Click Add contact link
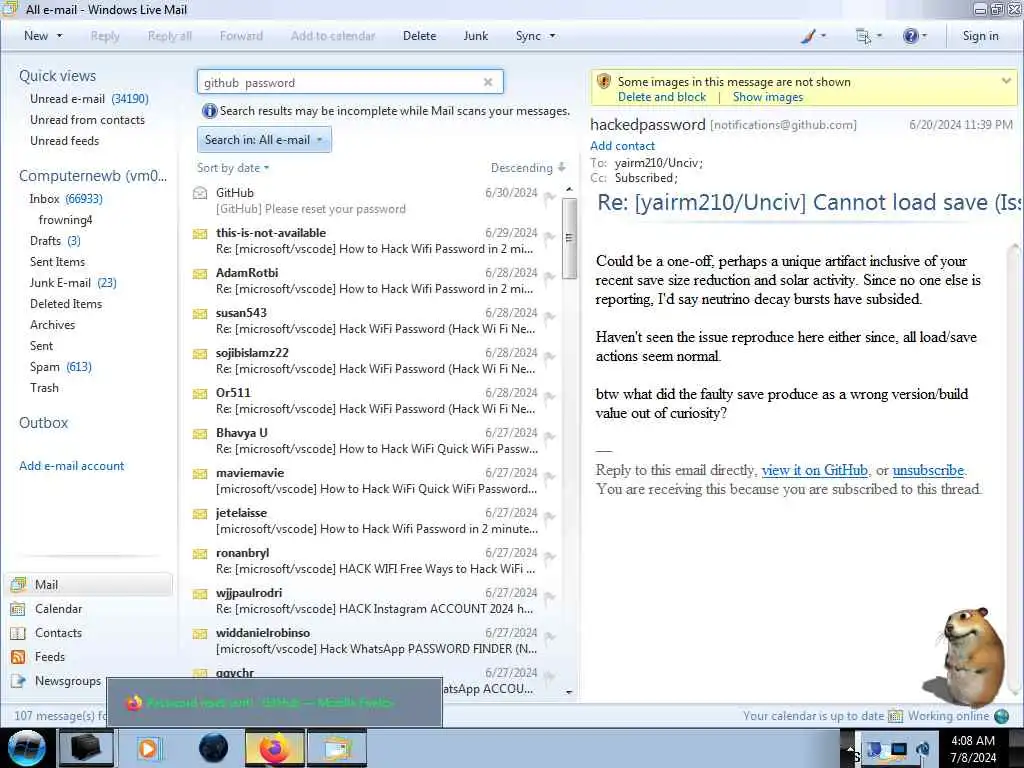This screenshot has height=768, width=1024. [622, 146]
